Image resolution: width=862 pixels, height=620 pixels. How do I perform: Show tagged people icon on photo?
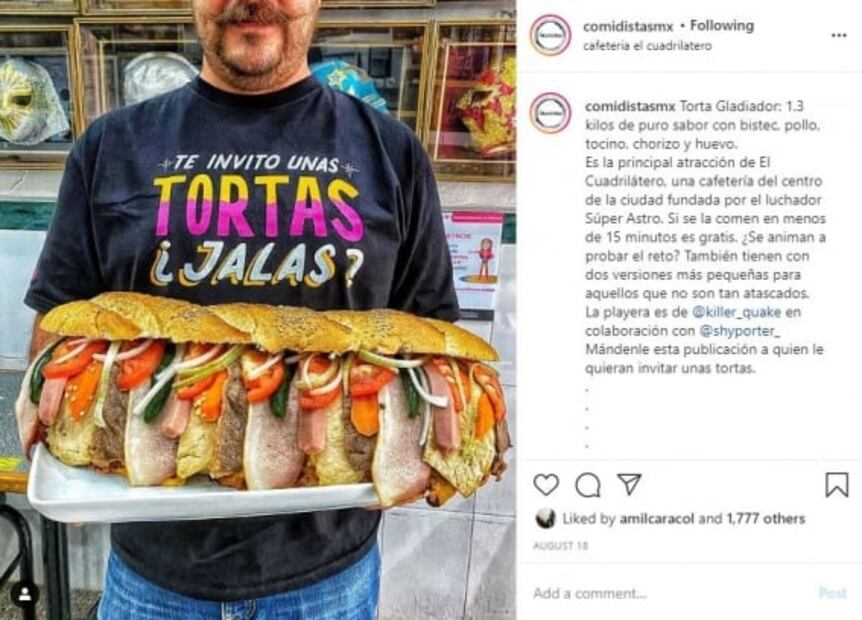[x=25, y=594]
